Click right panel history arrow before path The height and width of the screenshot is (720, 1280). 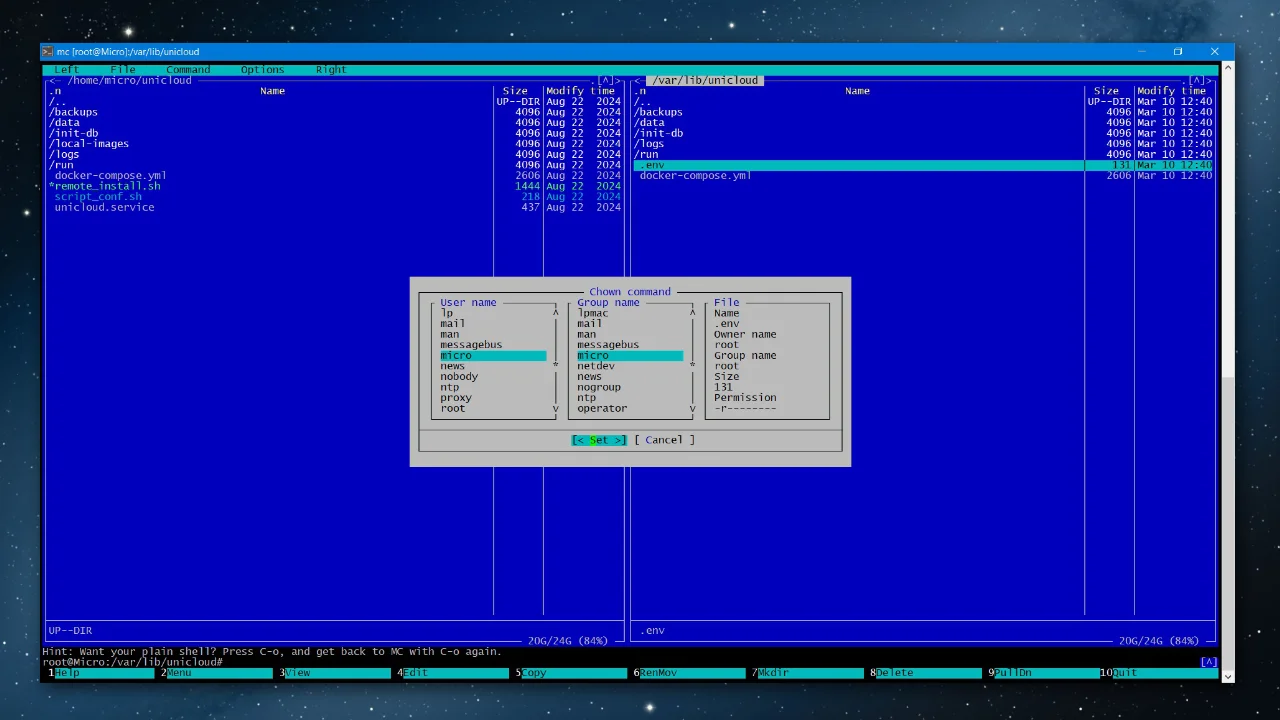tap(638, 80)
